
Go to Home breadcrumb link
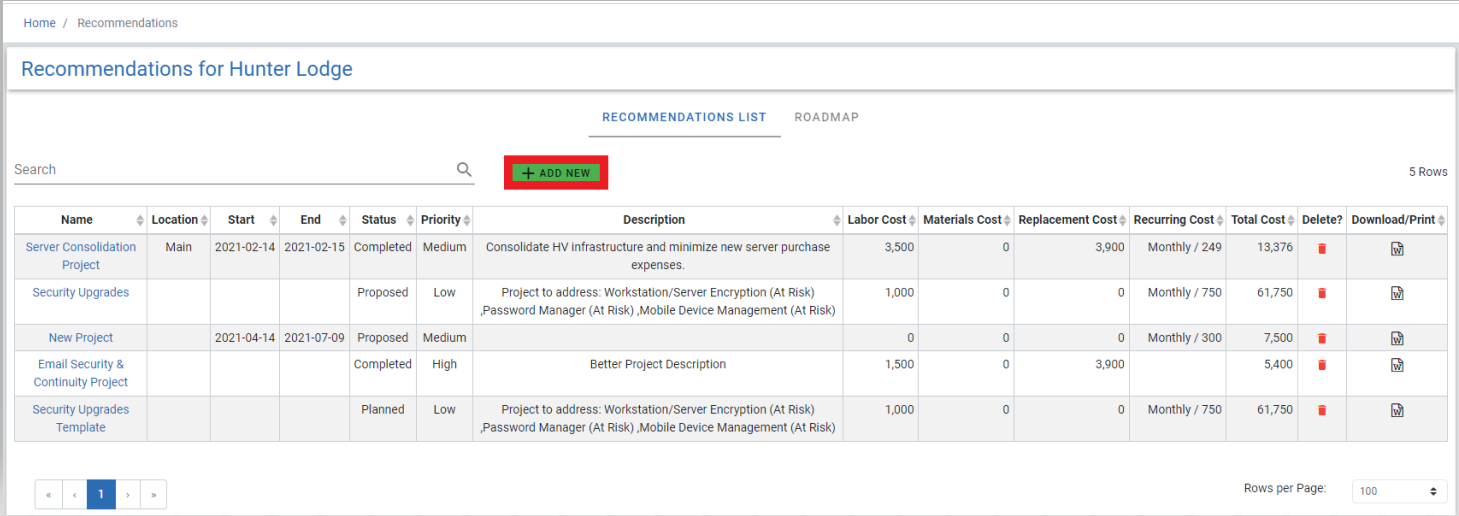40,23
